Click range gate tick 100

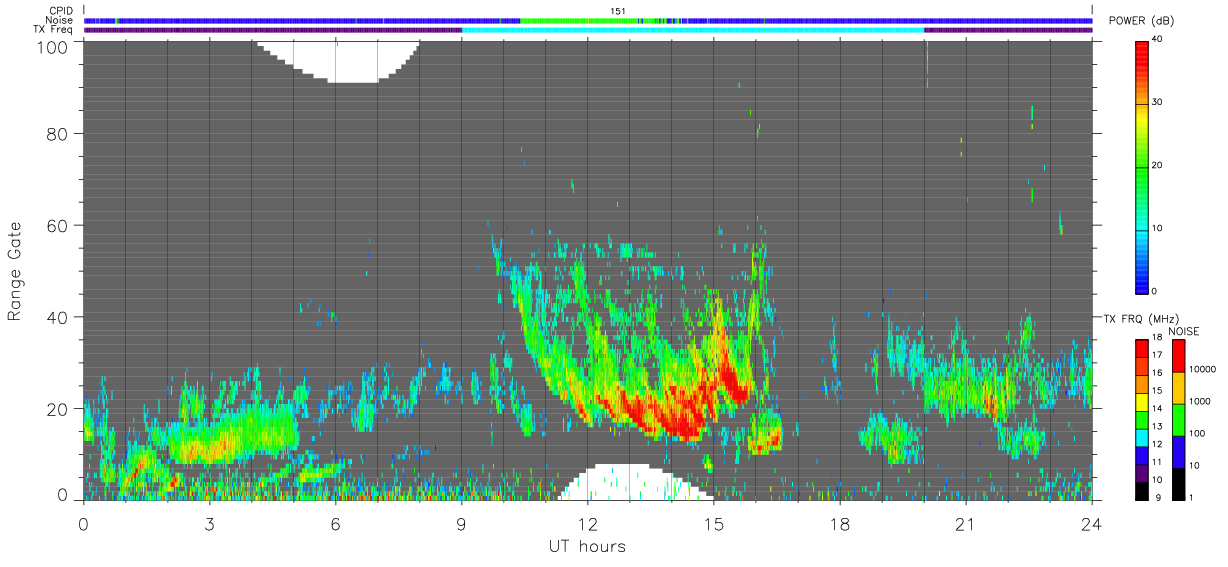[x=52, y=47]
